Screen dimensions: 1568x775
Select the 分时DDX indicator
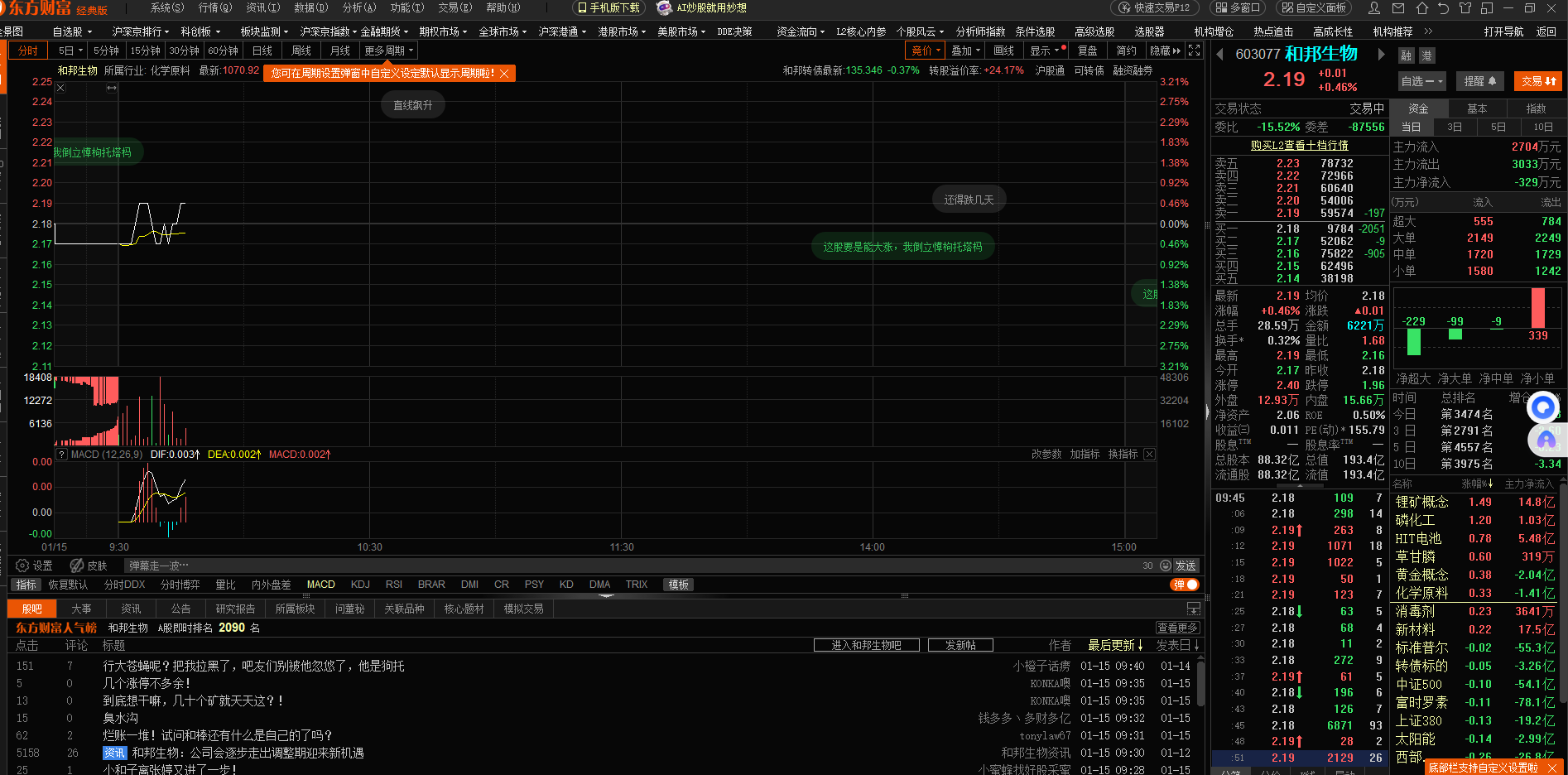point(124,585)
